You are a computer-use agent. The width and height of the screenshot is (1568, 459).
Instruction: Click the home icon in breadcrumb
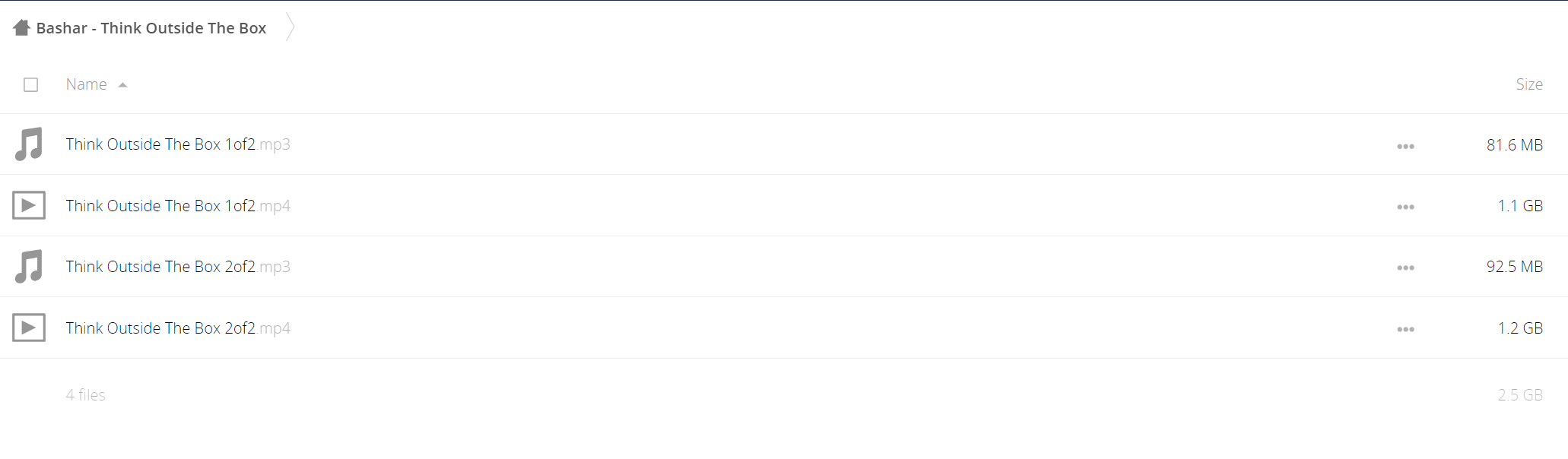[x=21, y=28]
